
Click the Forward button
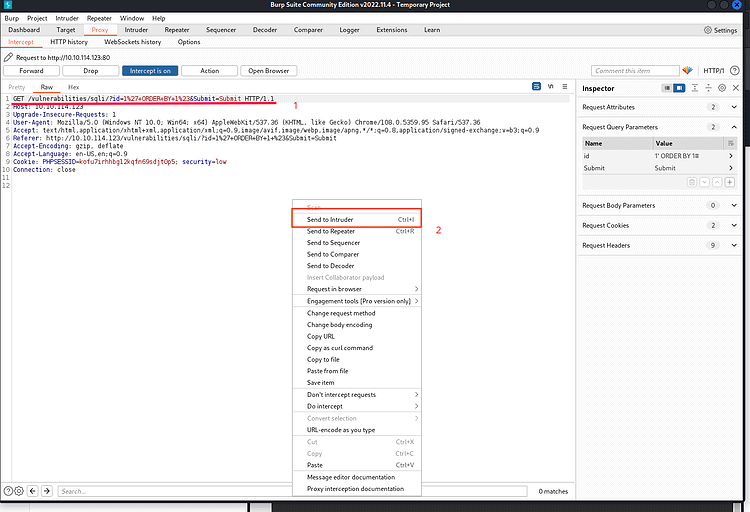click(x=32, y=71)
